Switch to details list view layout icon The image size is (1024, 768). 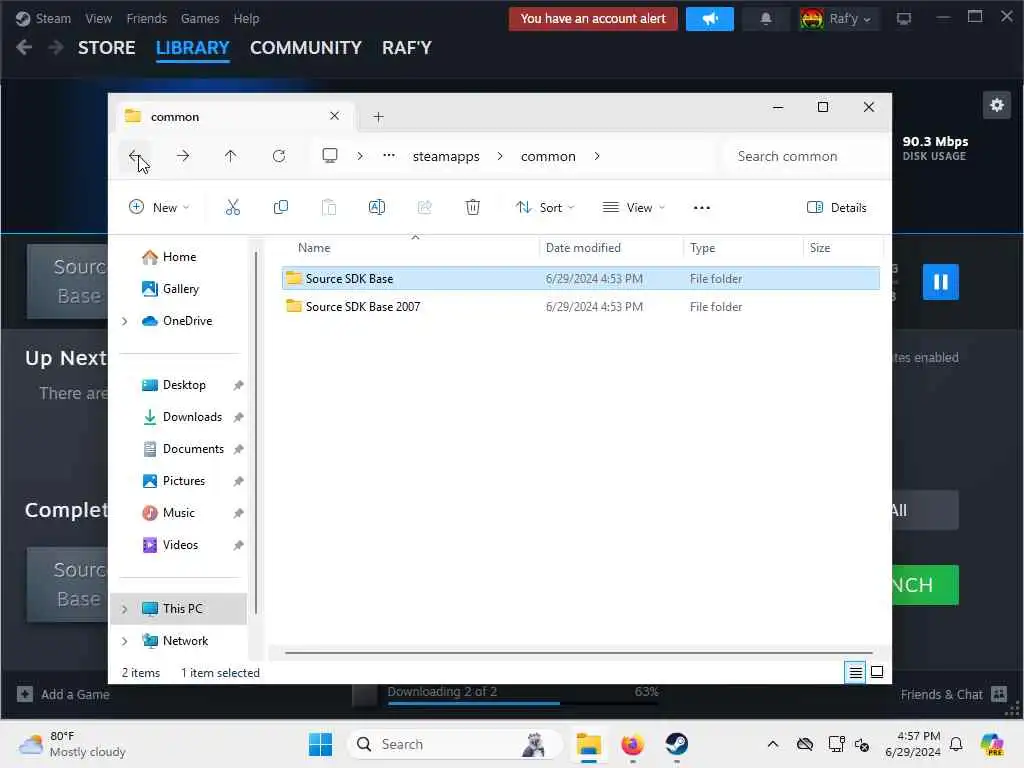pos(856,672)
